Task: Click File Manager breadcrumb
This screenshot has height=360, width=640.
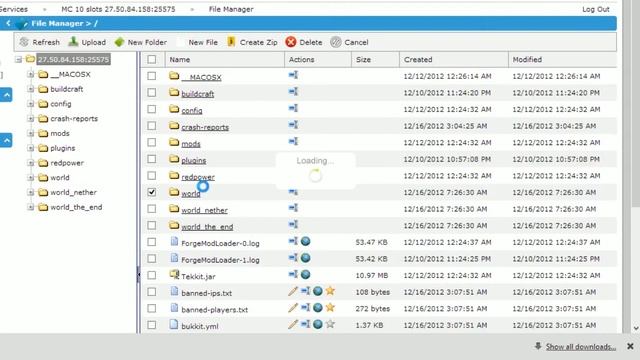Action: [231, 9]
